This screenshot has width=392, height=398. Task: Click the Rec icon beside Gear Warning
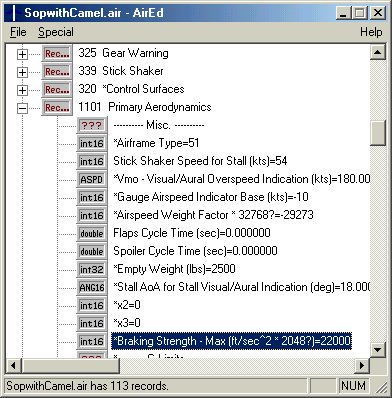(x=57, y=53)
